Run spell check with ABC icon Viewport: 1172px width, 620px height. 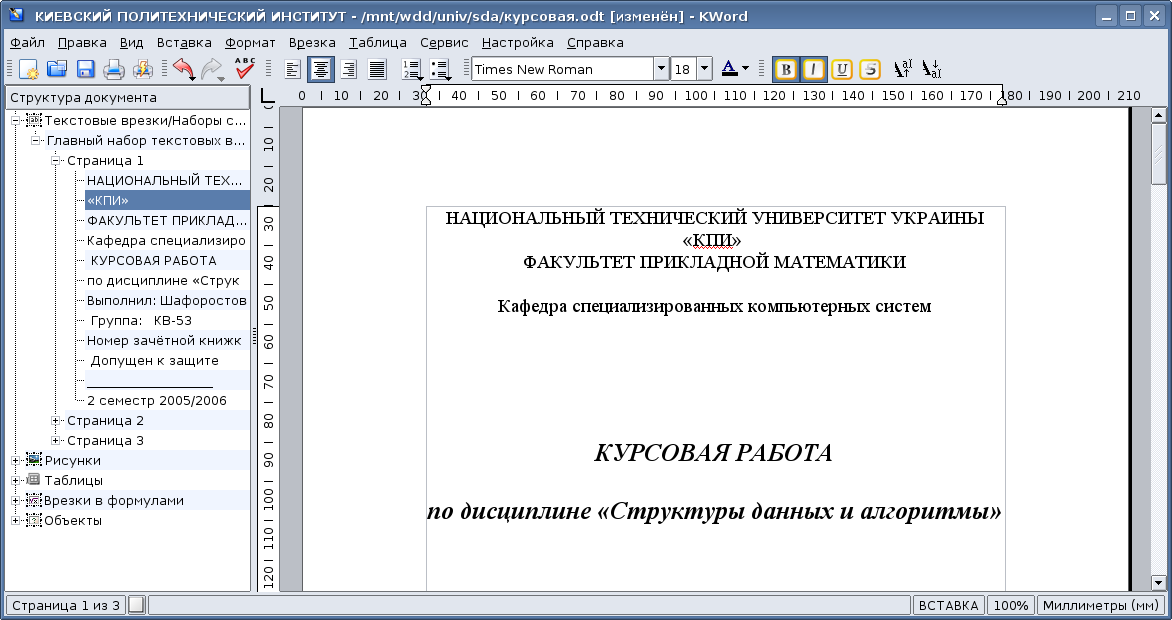point(245,69)
